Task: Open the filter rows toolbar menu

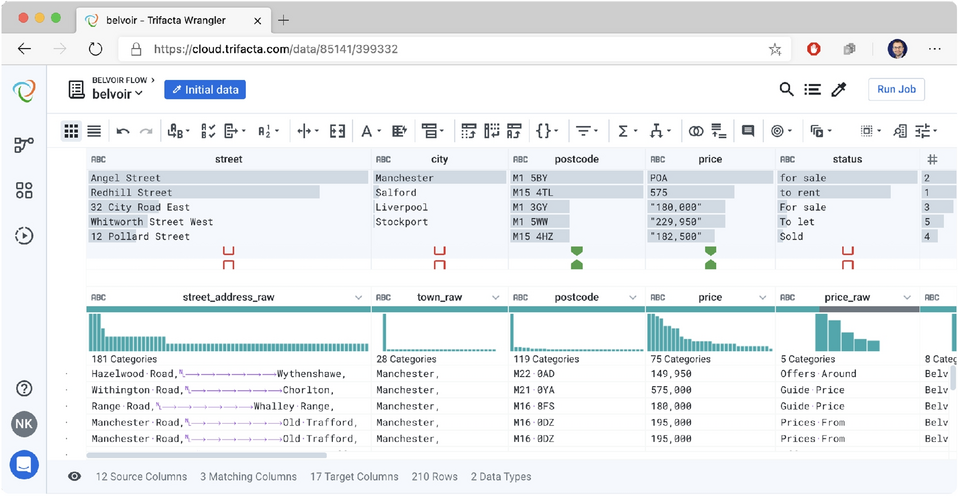Action: 586,131
